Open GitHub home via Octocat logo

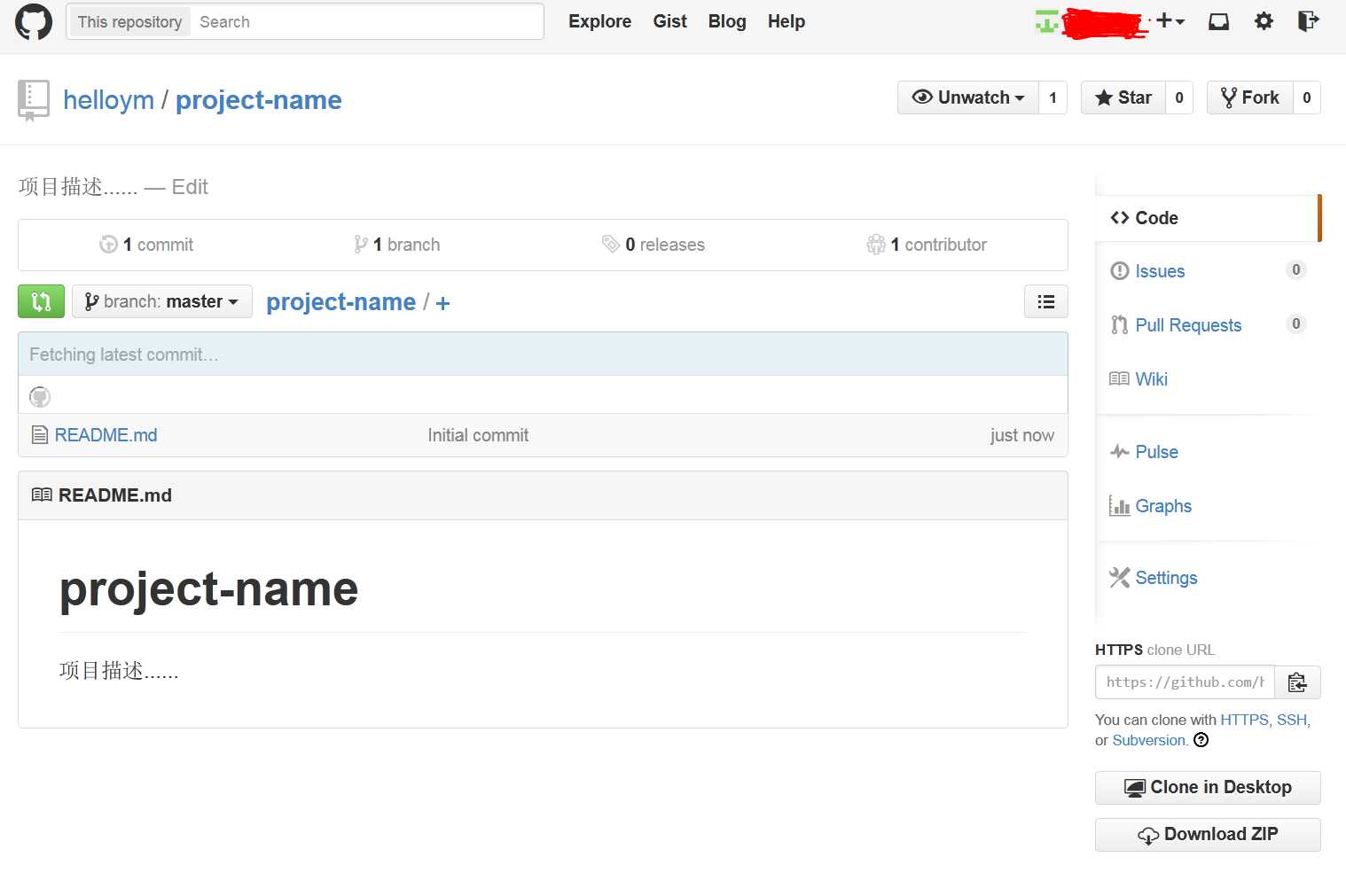34,21
